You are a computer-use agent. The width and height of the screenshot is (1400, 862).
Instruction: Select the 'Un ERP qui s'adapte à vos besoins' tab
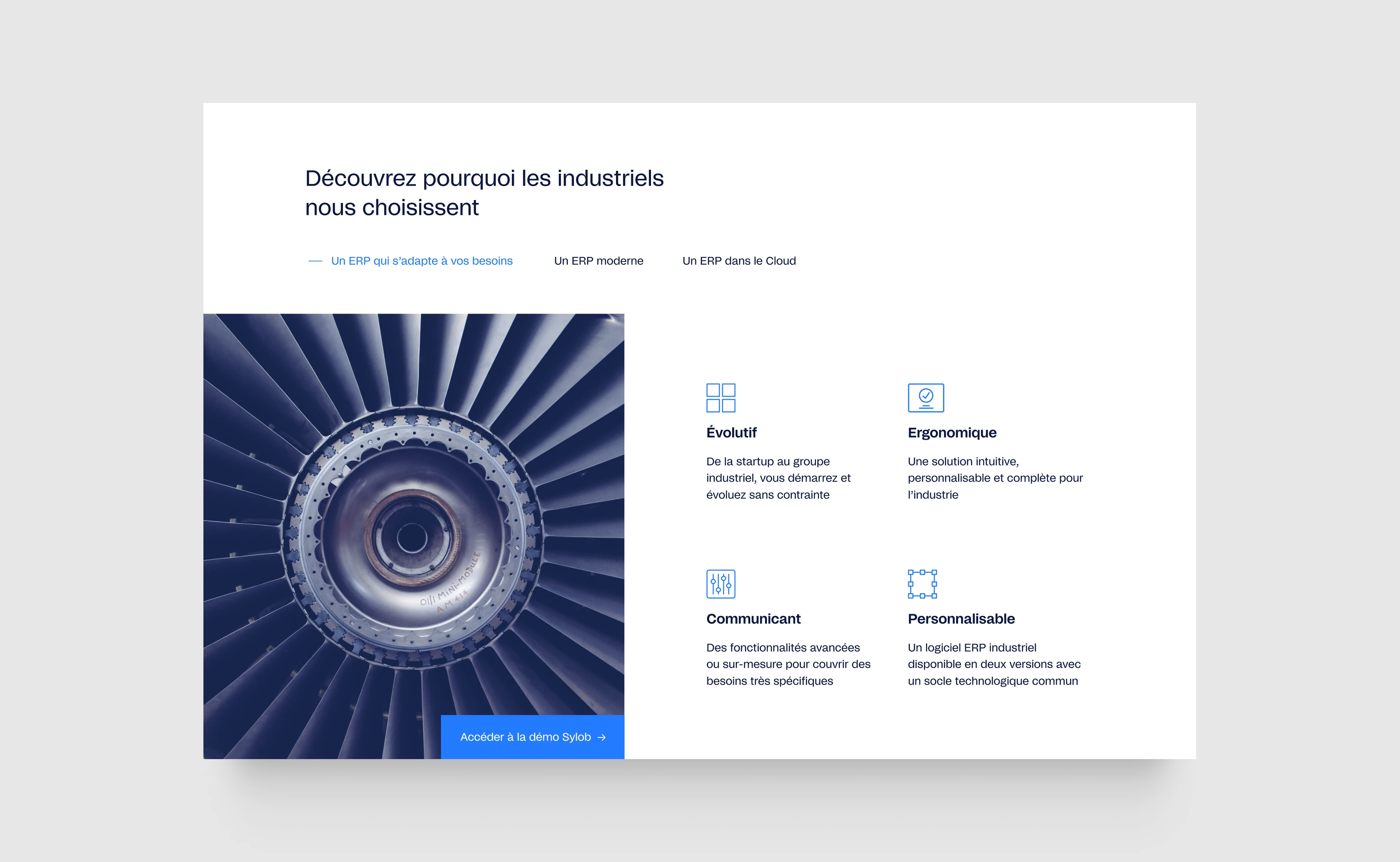tap(421, 261)
